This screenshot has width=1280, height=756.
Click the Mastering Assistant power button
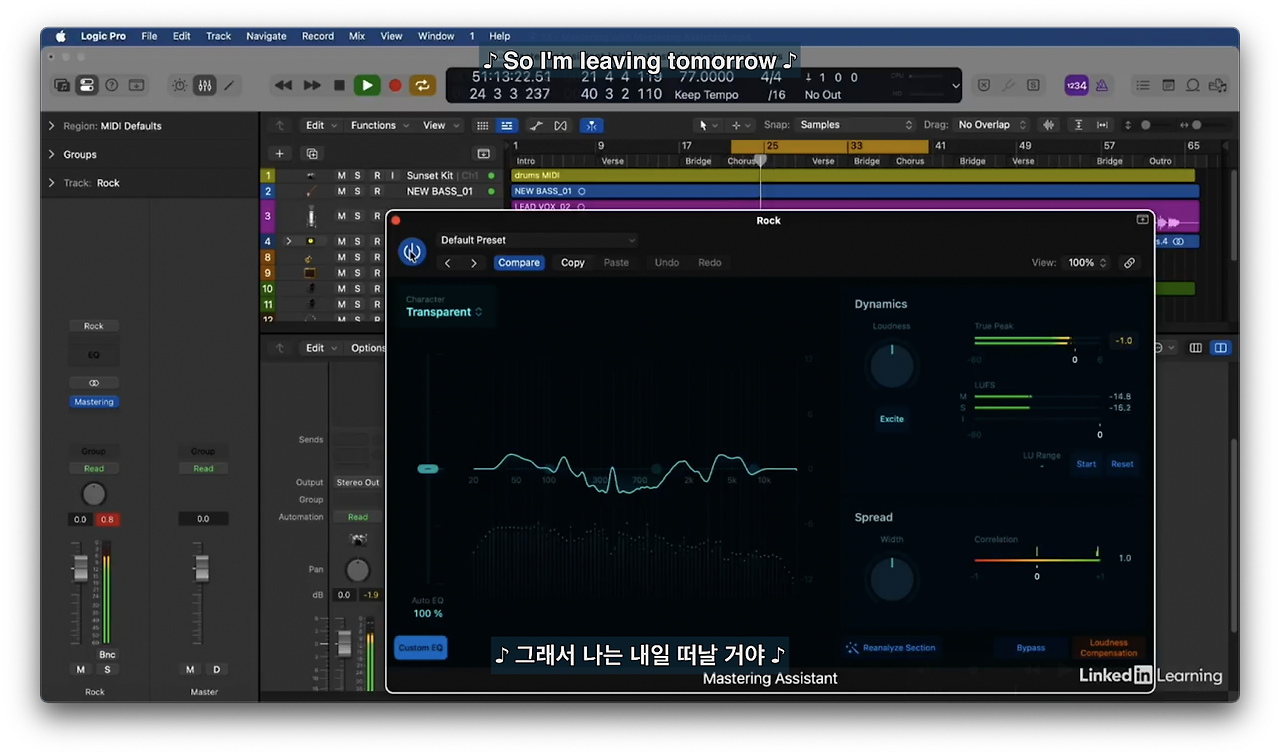[x=412, y=252]
